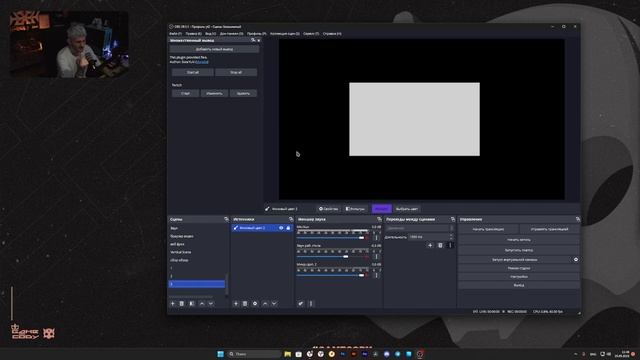Viewport: 640px width, 360px height.
Task: Mute the first Mic/Aux audio channel
Action: [367, 238]
